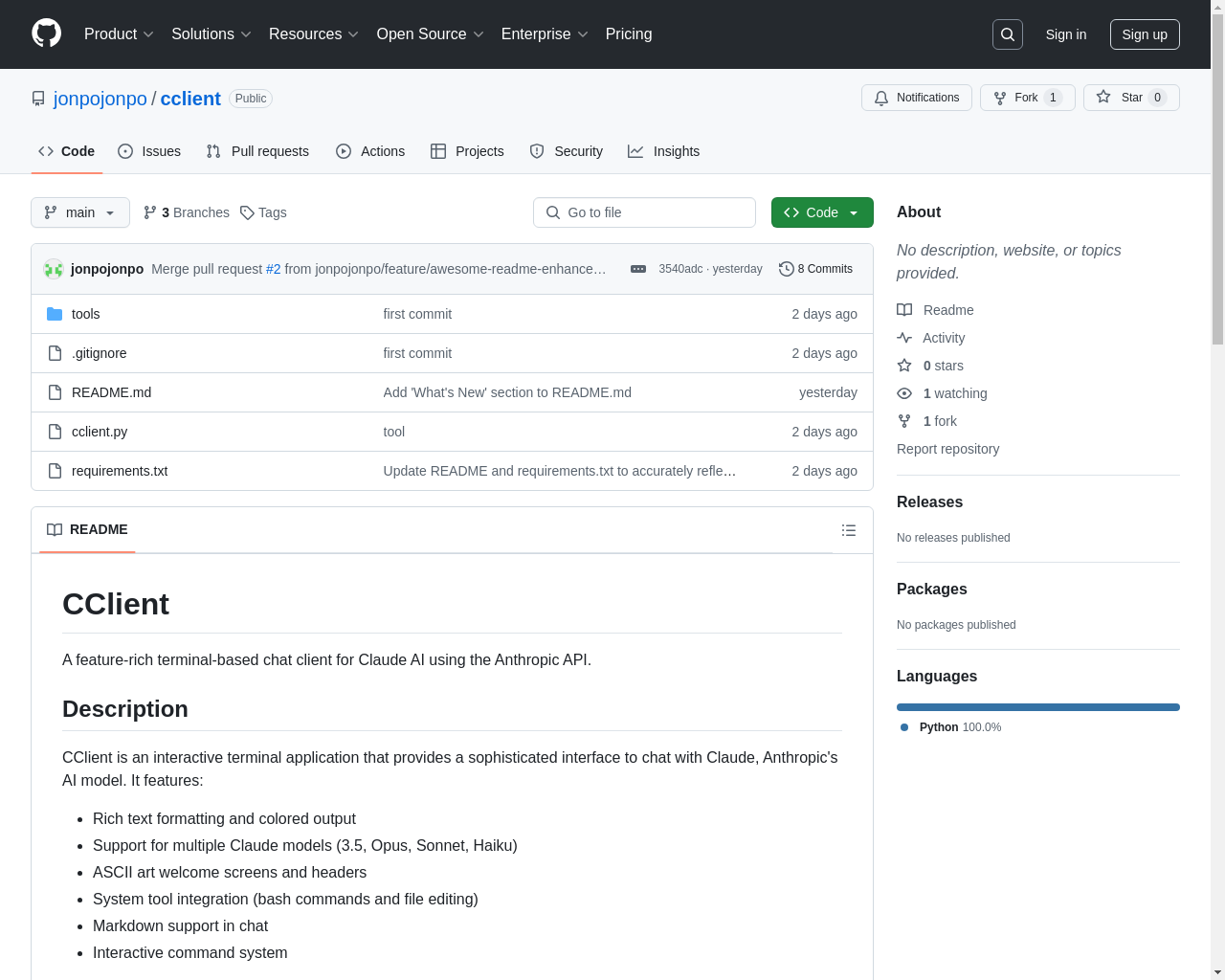Click the file icon for README.md
The image size is (1225, 980).
pyautogui.click(x=55, y=392)
